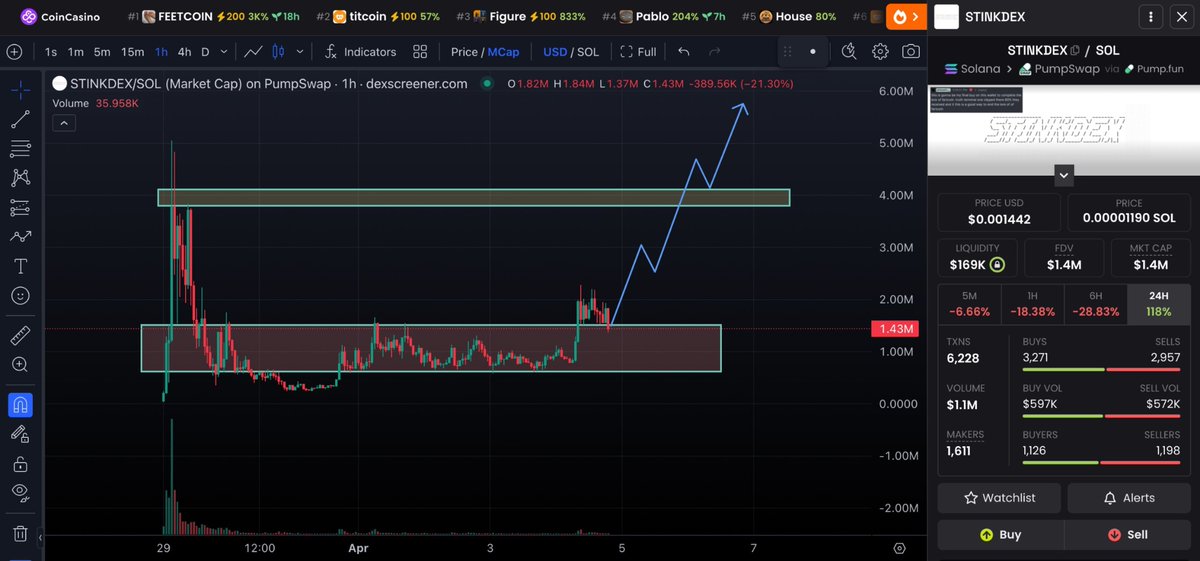This screenshot has height=561, width=1200.
Task: Open the PumpSwap DEX link
Action: (1059, 69)
